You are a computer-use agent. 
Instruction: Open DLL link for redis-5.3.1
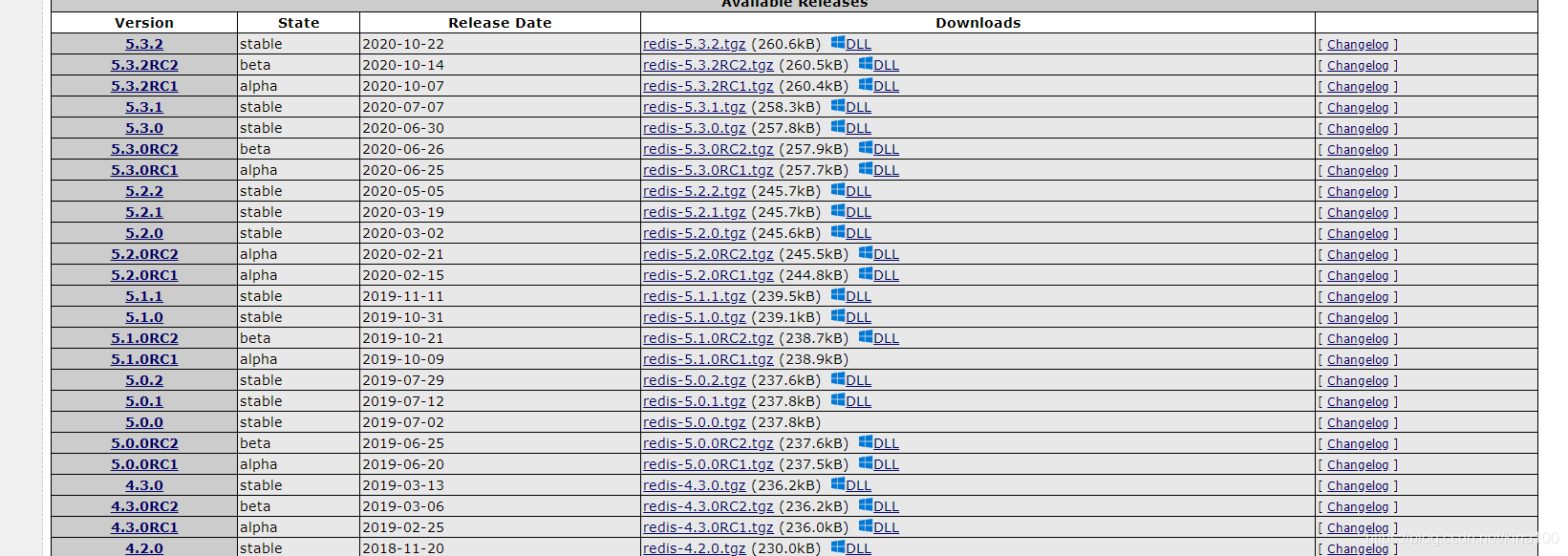[859, 108]
